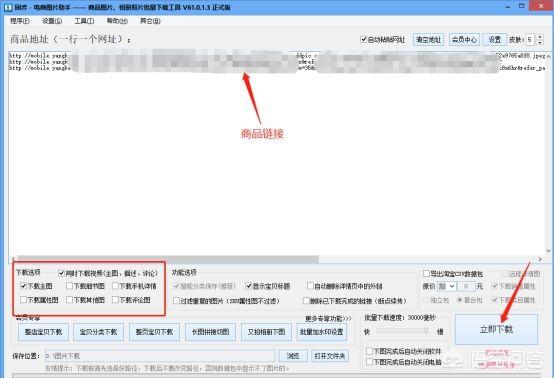Click the 长图拼接切图 button
Image resolution: width=554 pixels, height=379 pixels.
click(210, 332)
